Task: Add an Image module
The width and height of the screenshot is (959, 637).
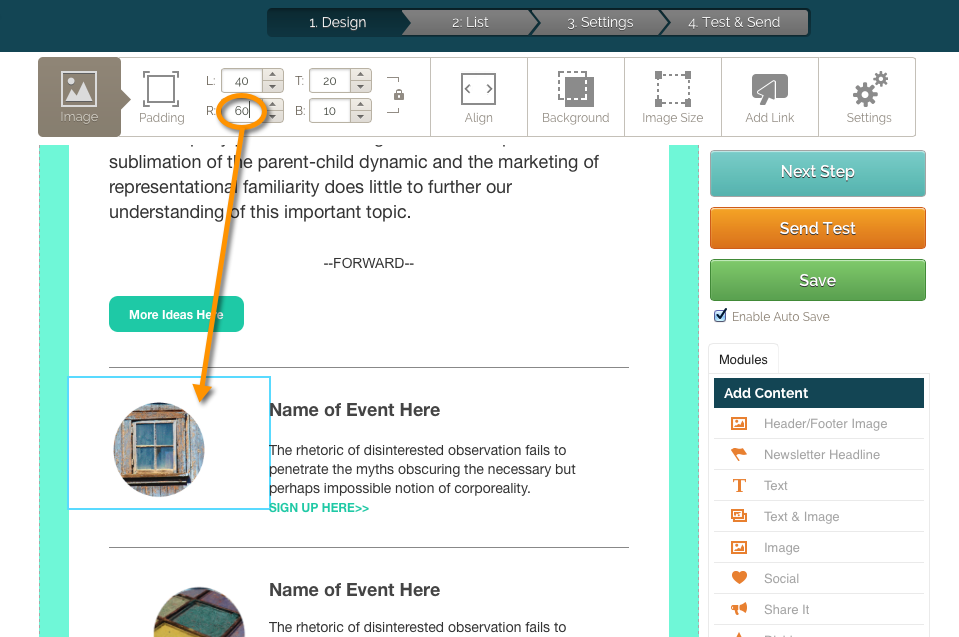Action: (x=818, y=548)
